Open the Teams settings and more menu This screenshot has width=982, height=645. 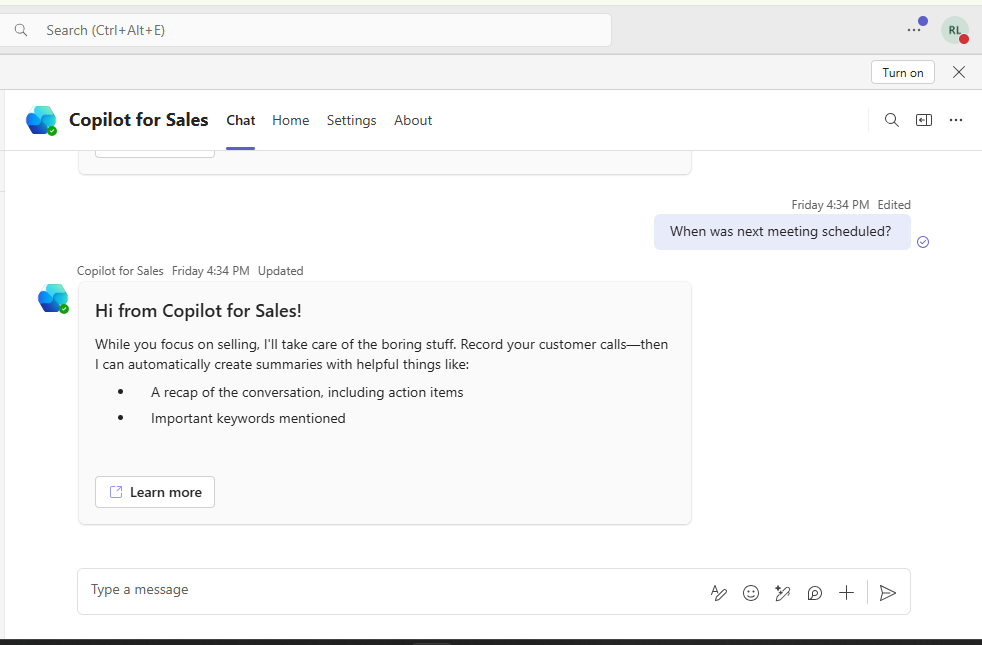coord(914,30)
